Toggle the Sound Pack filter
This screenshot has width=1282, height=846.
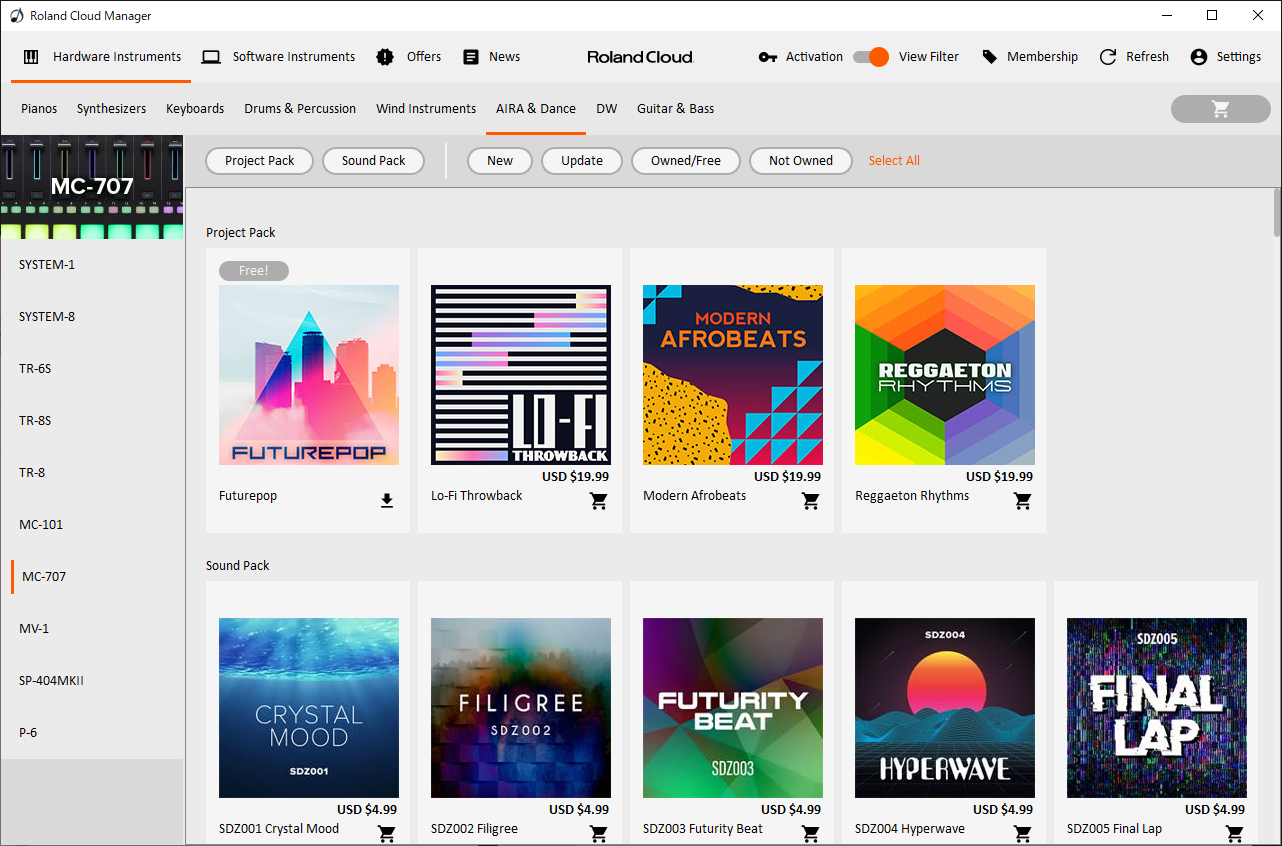click(x=374, y=161)
